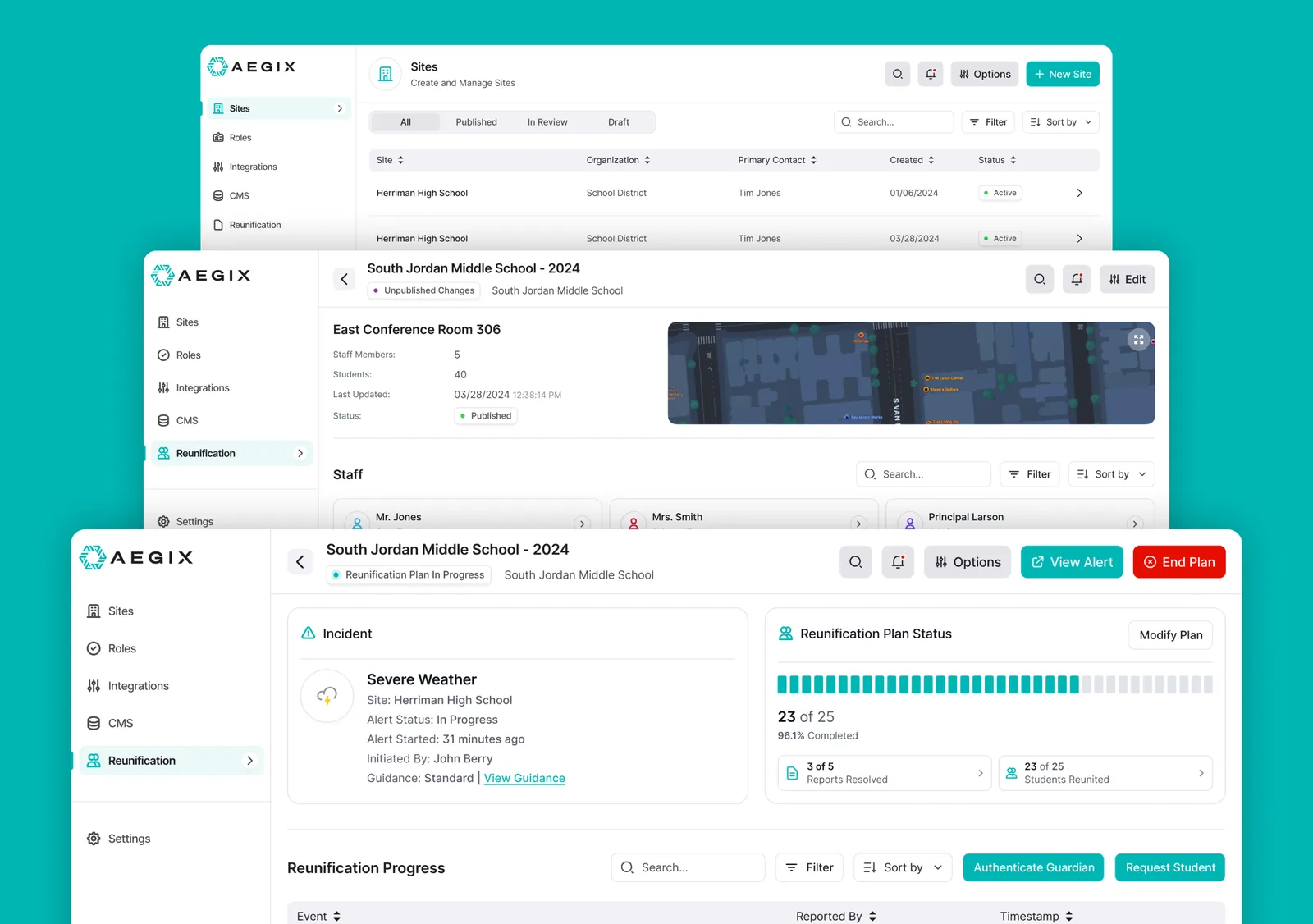
Task: Click Options button in front window
Action: 968,562
